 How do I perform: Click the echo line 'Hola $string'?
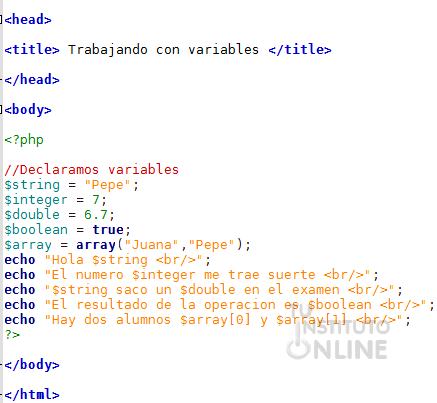tap(107, 260)
